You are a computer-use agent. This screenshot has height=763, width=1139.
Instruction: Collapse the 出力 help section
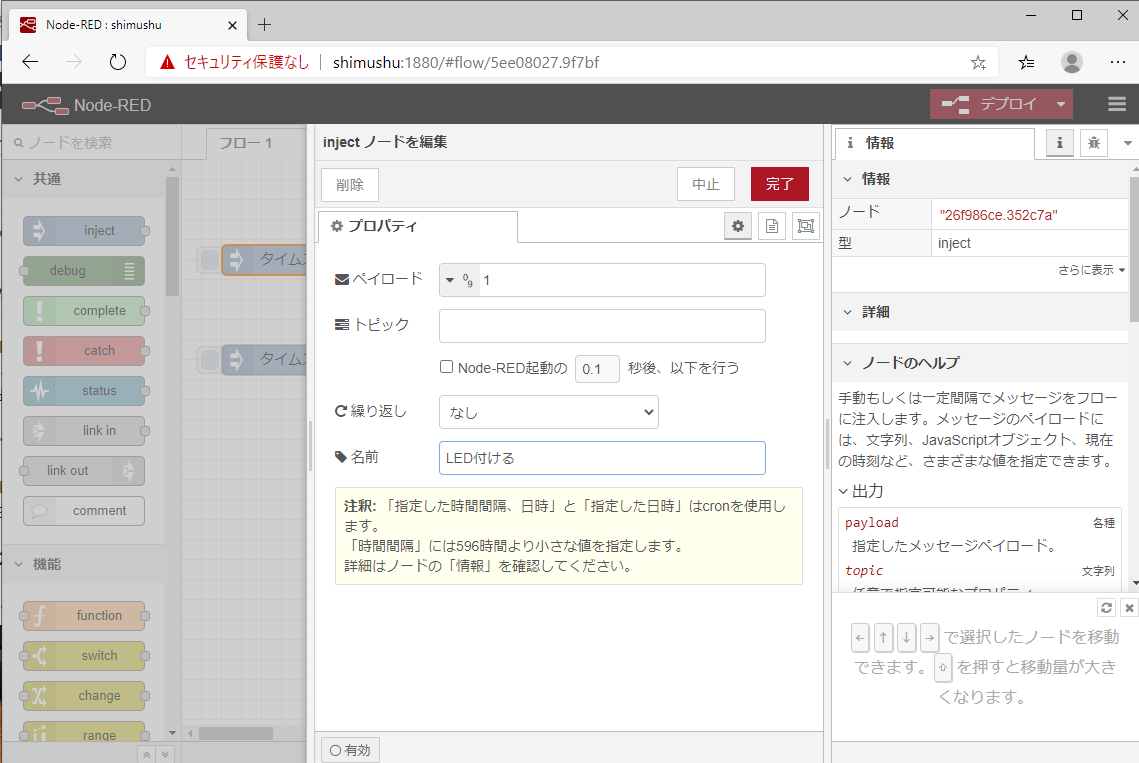[862, 491]
